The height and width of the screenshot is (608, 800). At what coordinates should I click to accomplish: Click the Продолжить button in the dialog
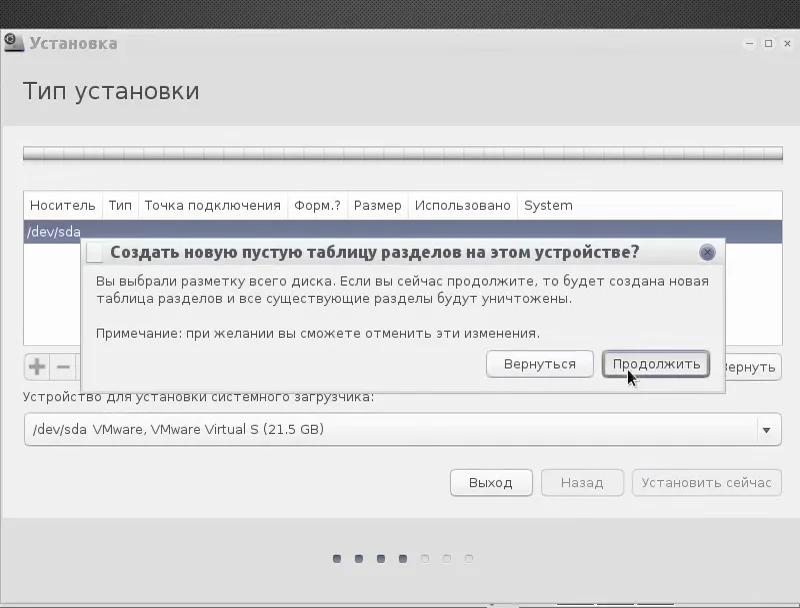click(x=656, y=364)
